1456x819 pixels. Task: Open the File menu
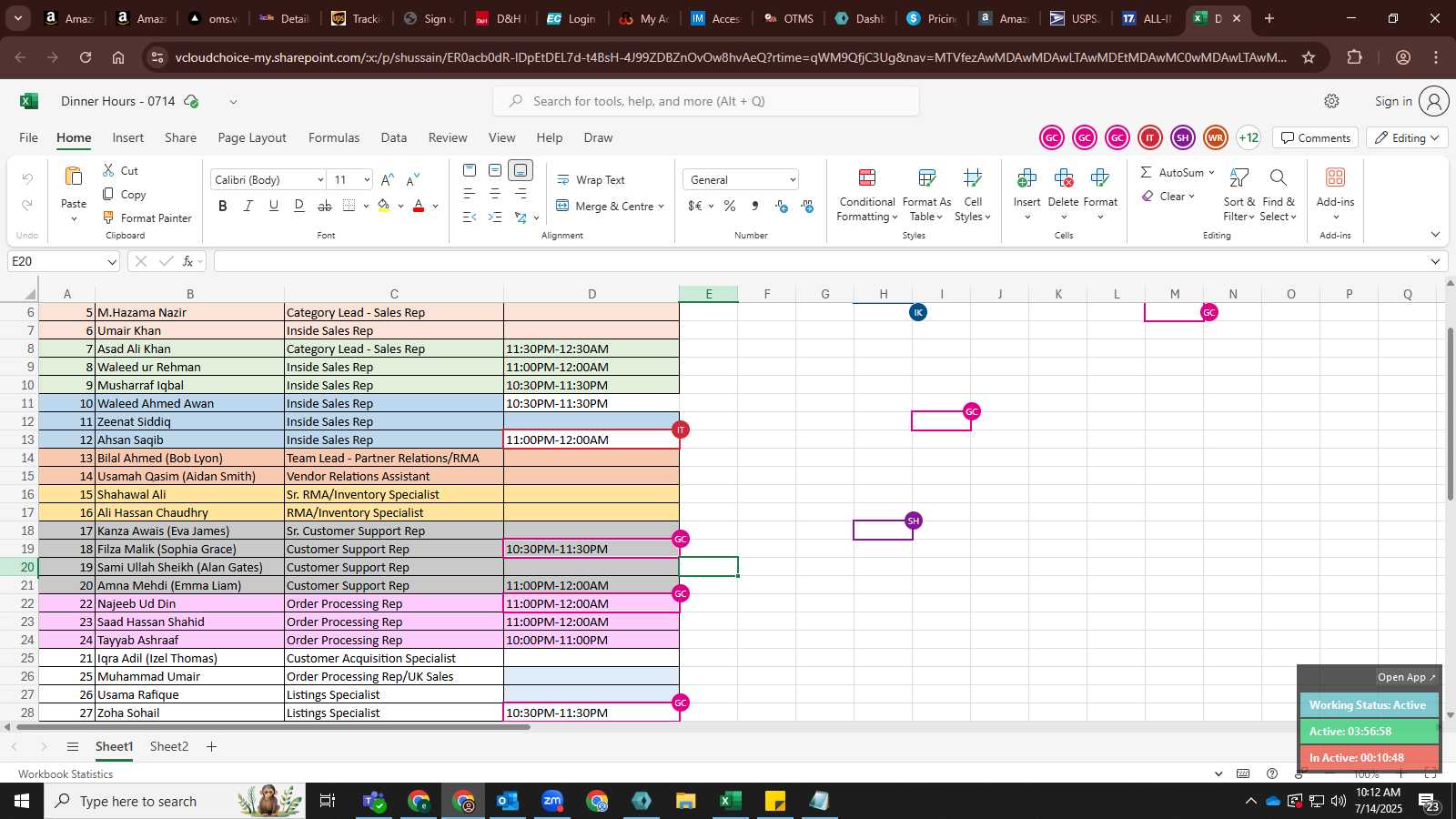[29, 137]
